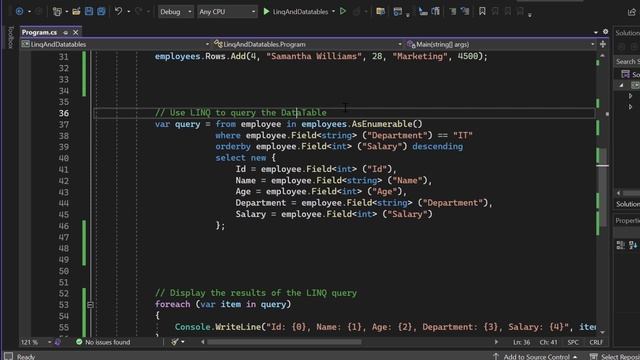Click the comment-out lines toolbar icon

(453, 11)
